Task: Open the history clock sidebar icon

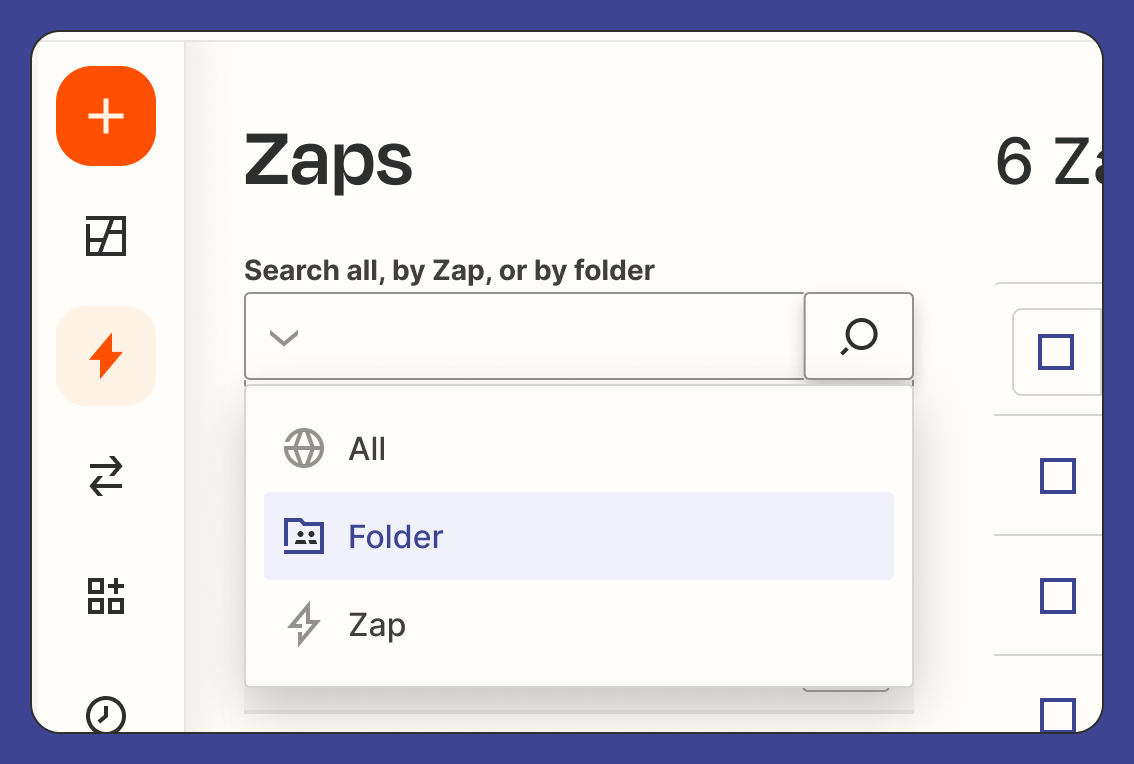Action: coord(106,715)
